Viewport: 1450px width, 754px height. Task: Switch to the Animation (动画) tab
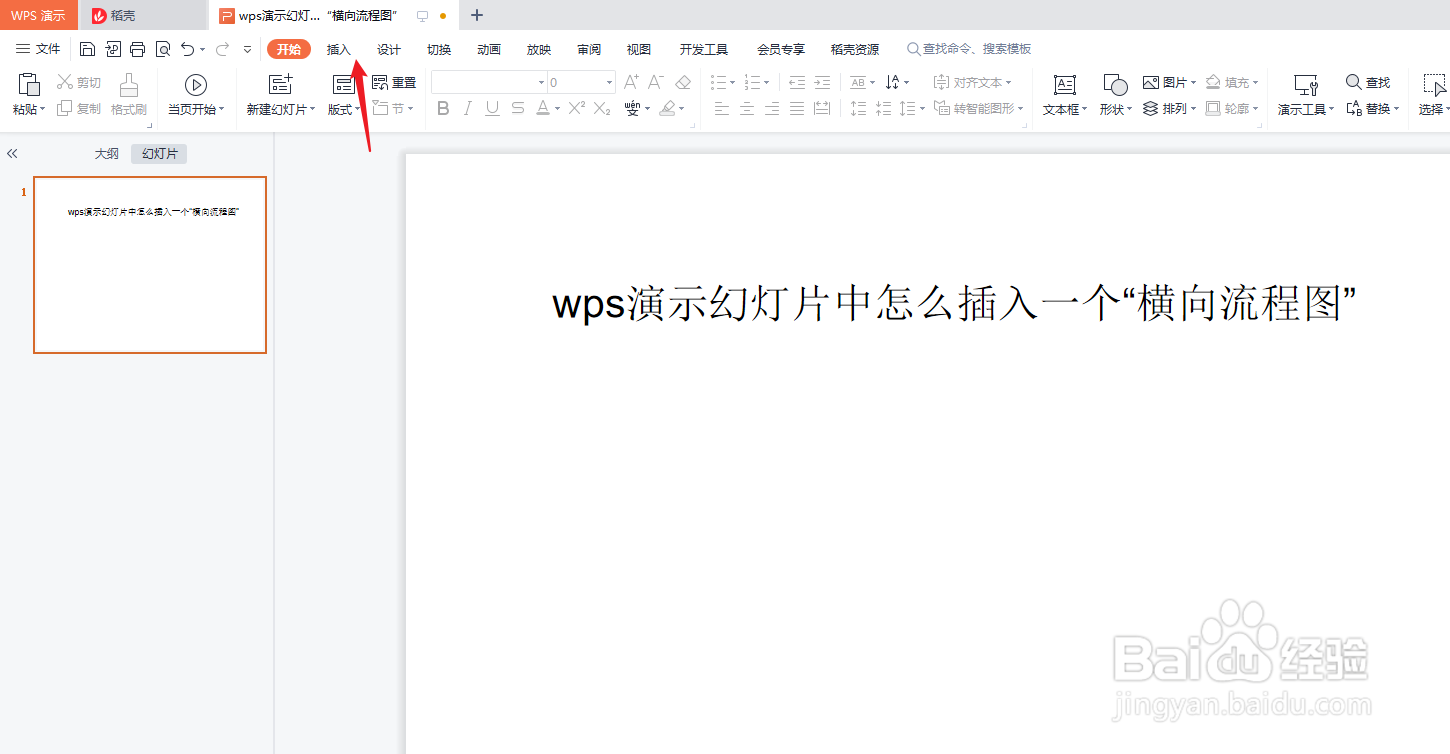(x=489, y=49)
